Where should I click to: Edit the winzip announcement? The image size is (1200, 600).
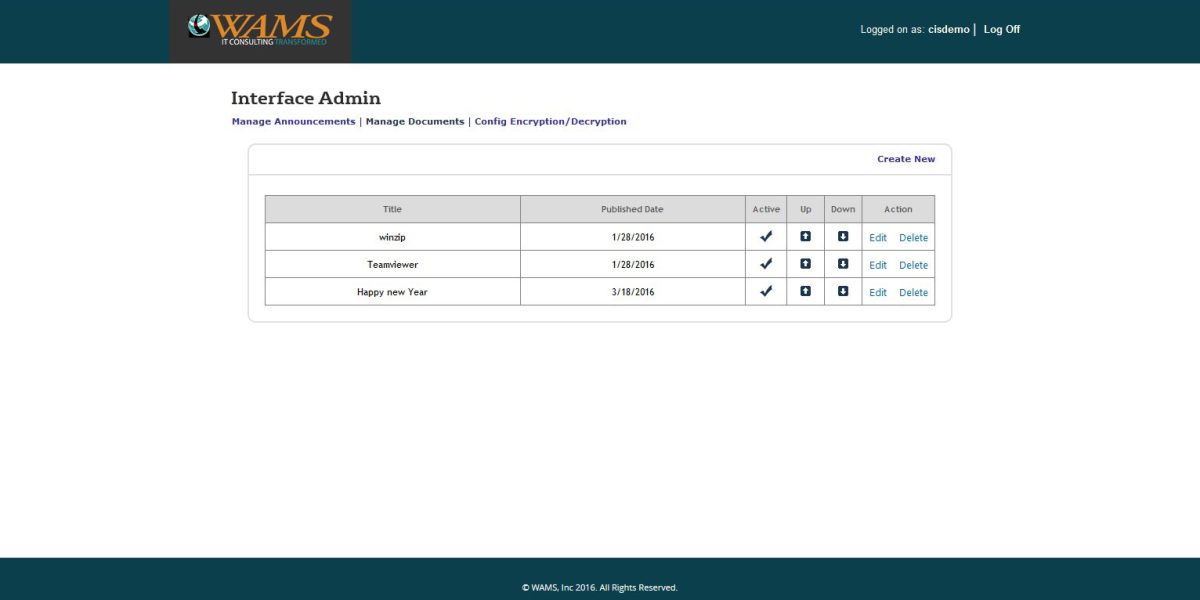coord(878,237)
